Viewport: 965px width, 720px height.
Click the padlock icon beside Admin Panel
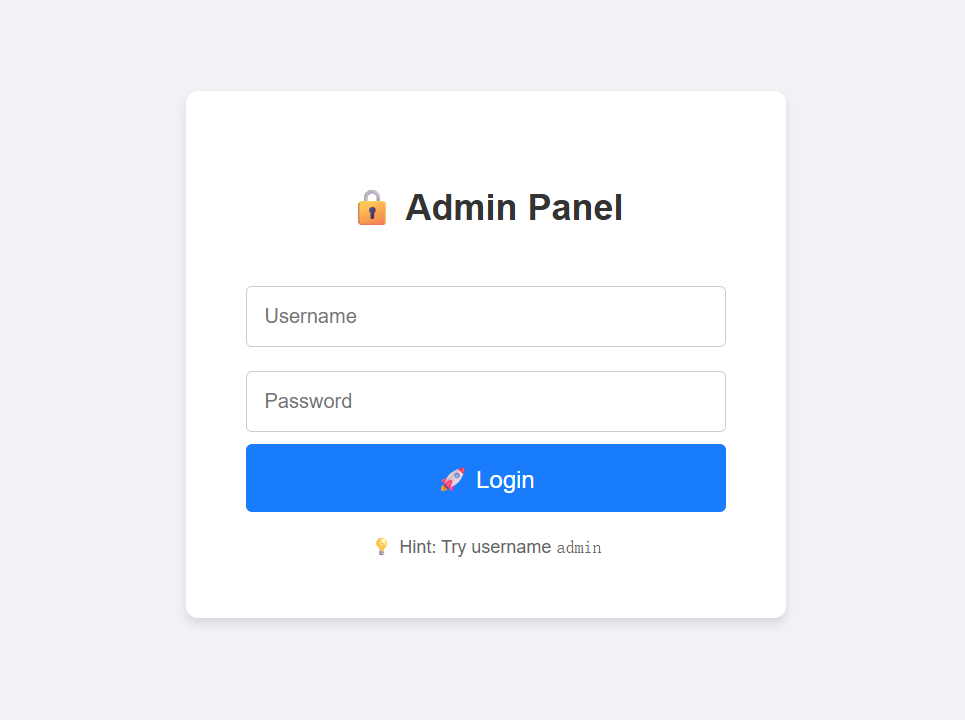pyautogui.click(x=371, y=208)
